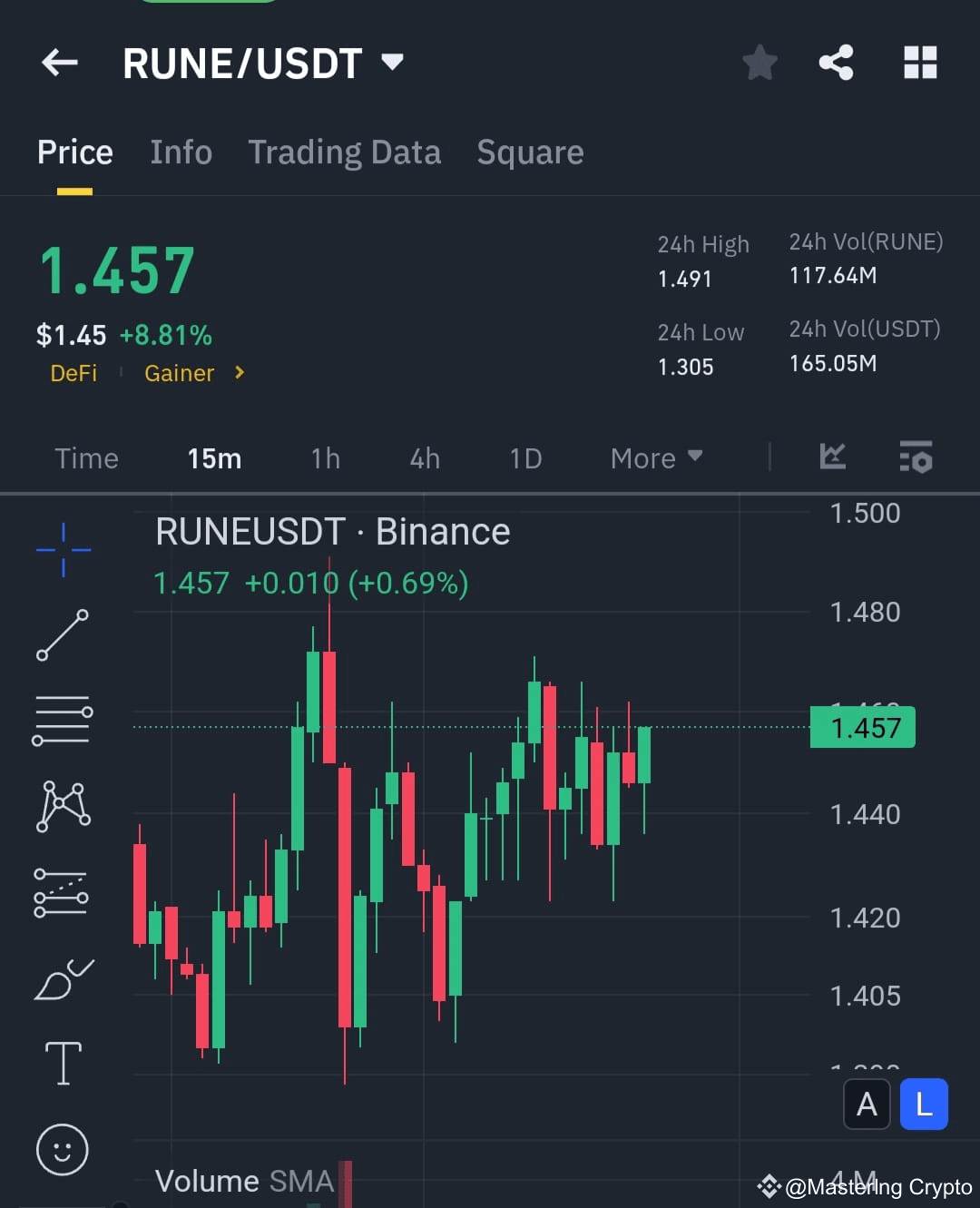The height and width of the screenshot is (1208, 980).
Task: Select the 1D timeframe
Action: point(524,458)
